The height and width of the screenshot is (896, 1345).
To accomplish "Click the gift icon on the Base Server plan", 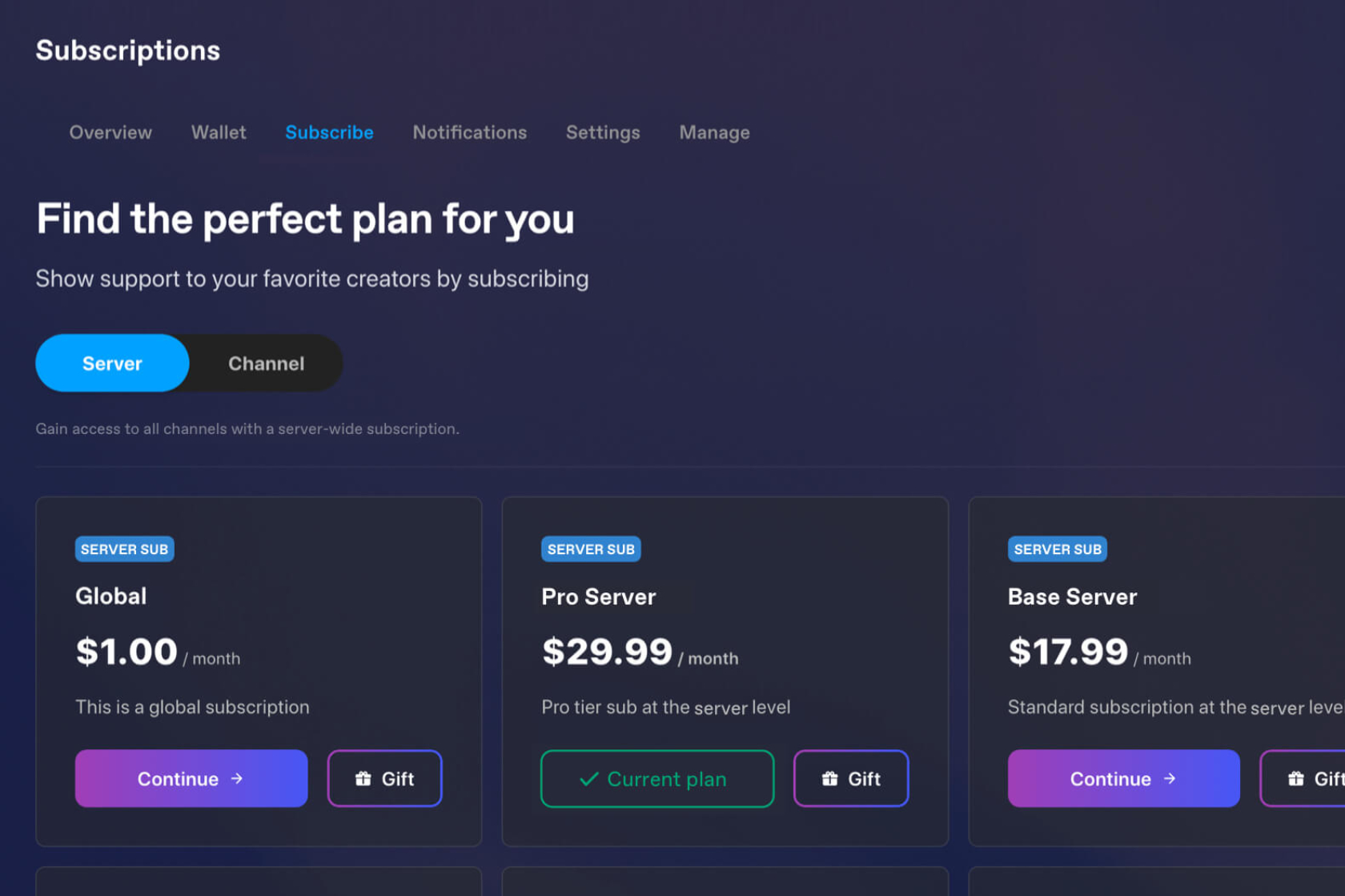I will 1295,778.
